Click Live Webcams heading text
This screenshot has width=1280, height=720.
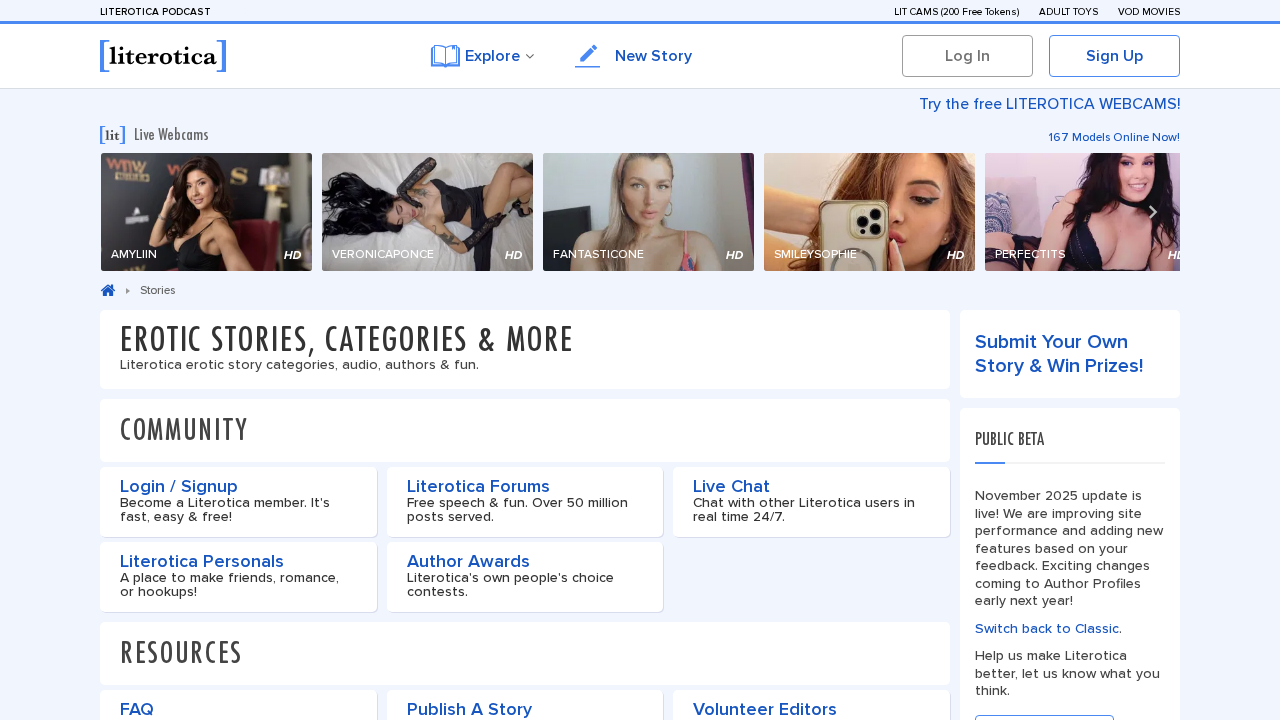(171, 135)
